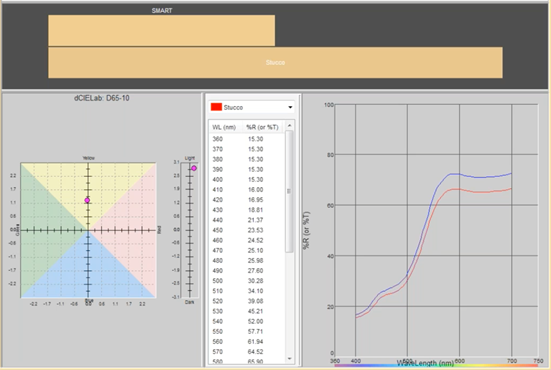
Task: Click the 61.94 reflectance value
Action: point(255,342)
